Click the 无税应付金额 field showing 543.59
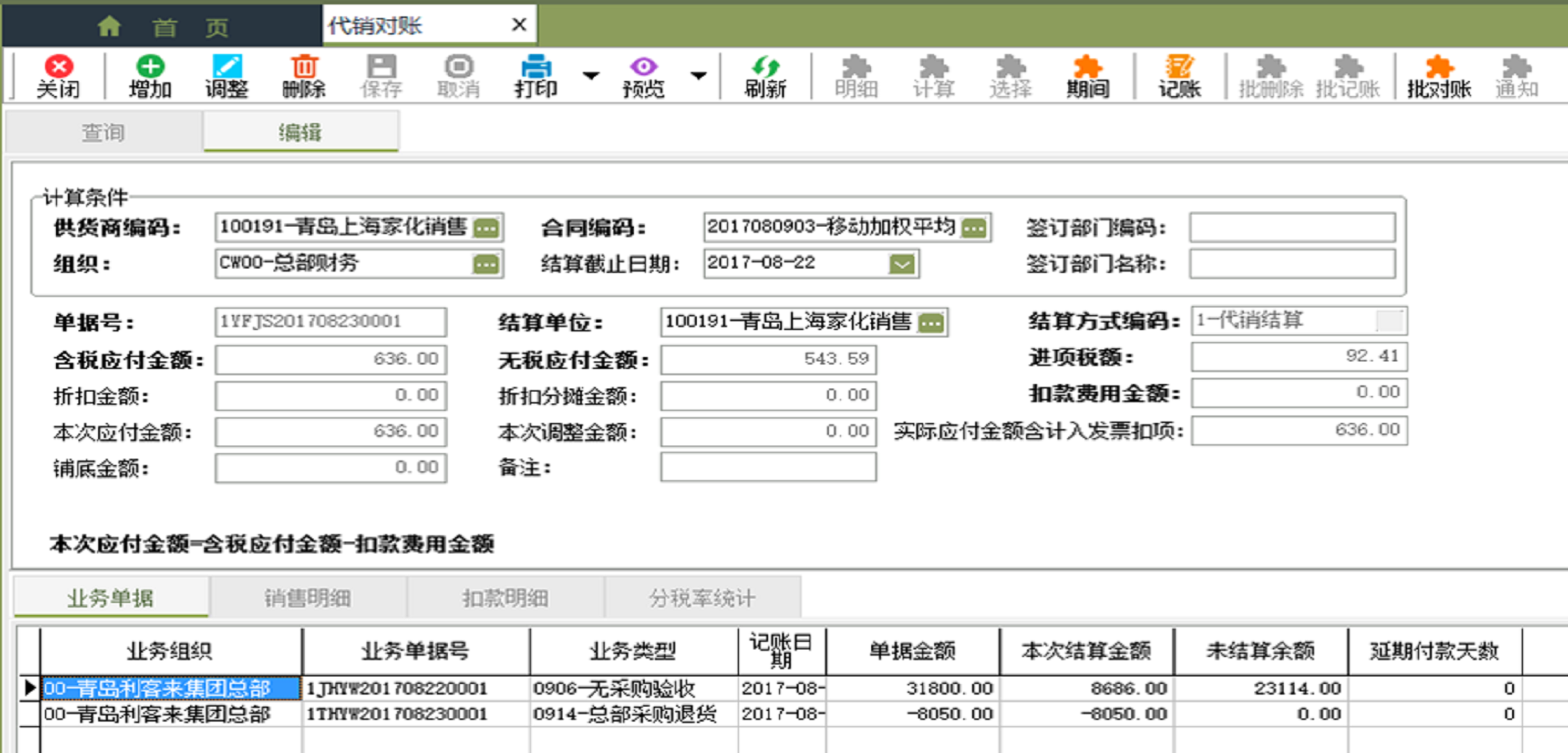The image size is (1568, 753). [768, 359]
